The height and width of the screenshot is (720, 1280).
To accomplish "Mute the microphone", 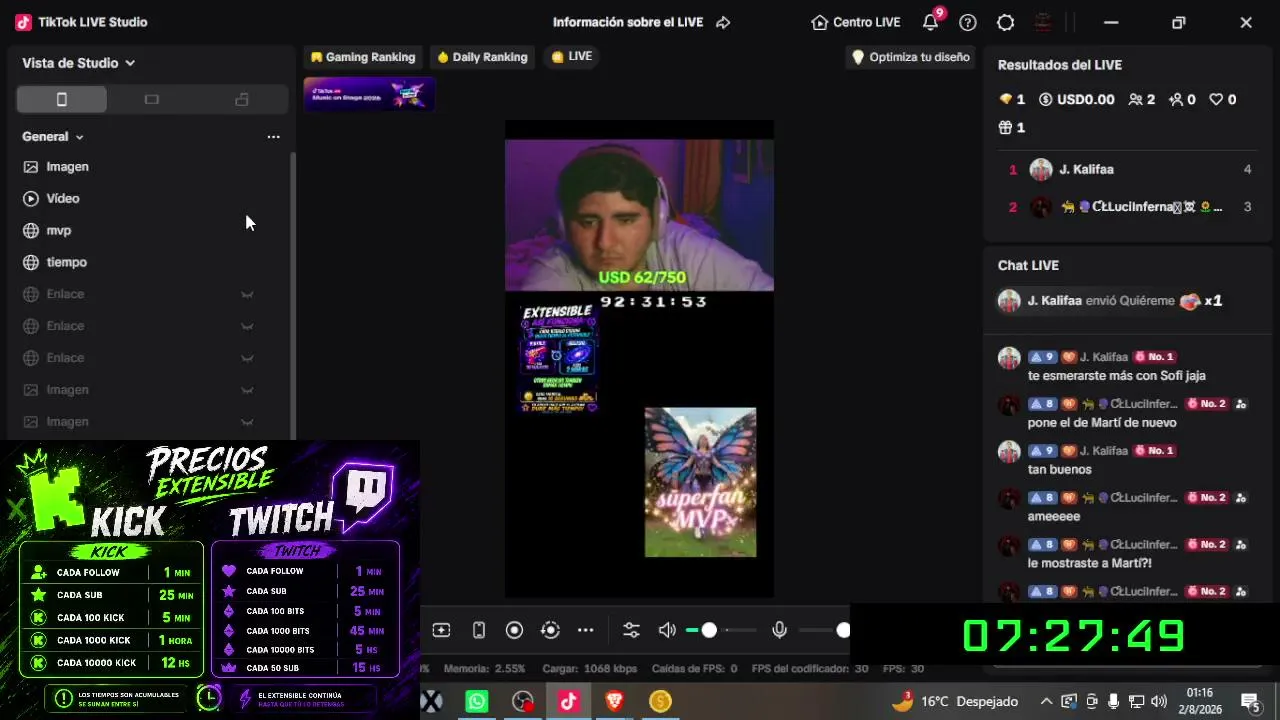I will (x=780, y=630).
